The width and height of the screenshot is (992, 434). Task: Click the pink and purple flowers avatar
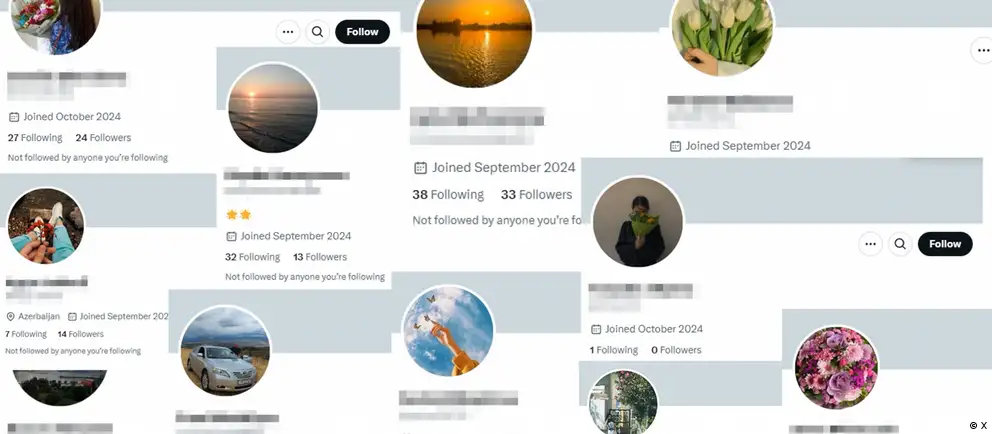tap(836, 368)
